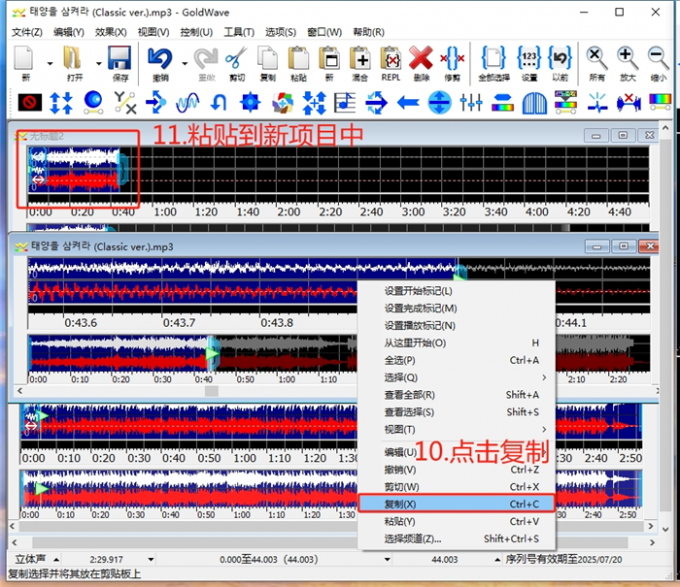This screenshot has height=587, width=680.
Task: Open the Tools menu in the menu bar
Action: (239, 32)
